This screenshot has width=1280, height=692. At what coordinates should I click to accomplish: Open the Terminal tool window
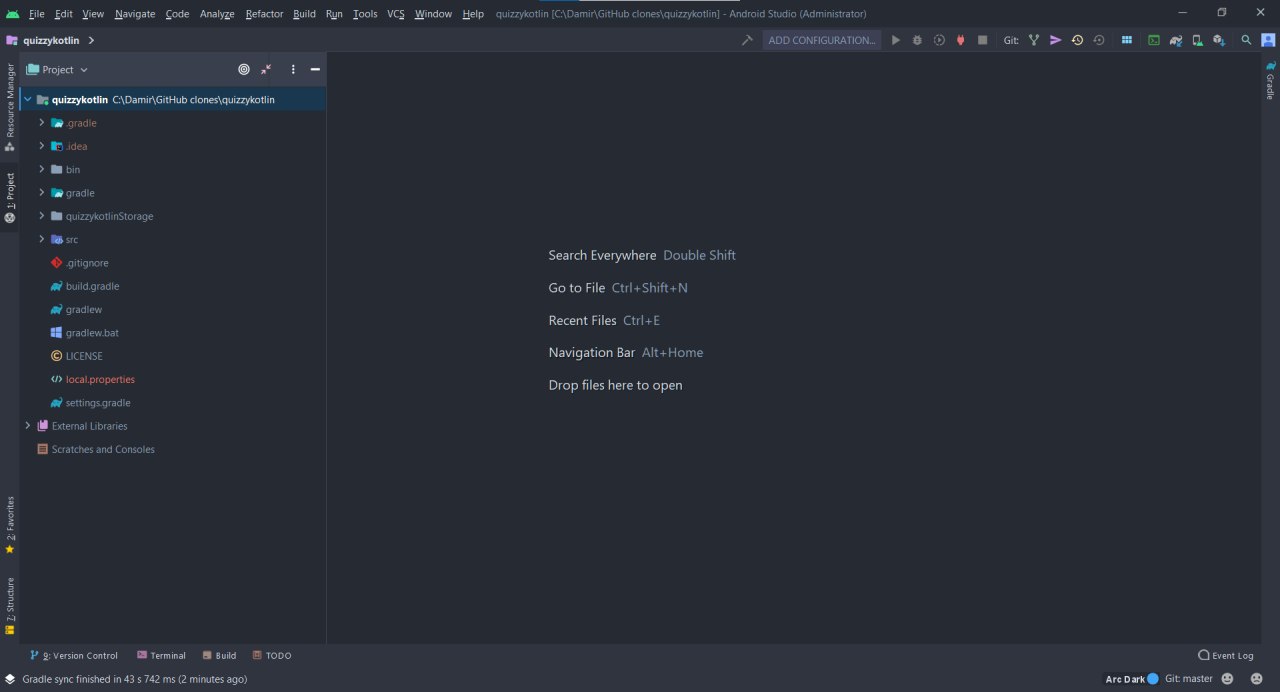click(161, 656)
